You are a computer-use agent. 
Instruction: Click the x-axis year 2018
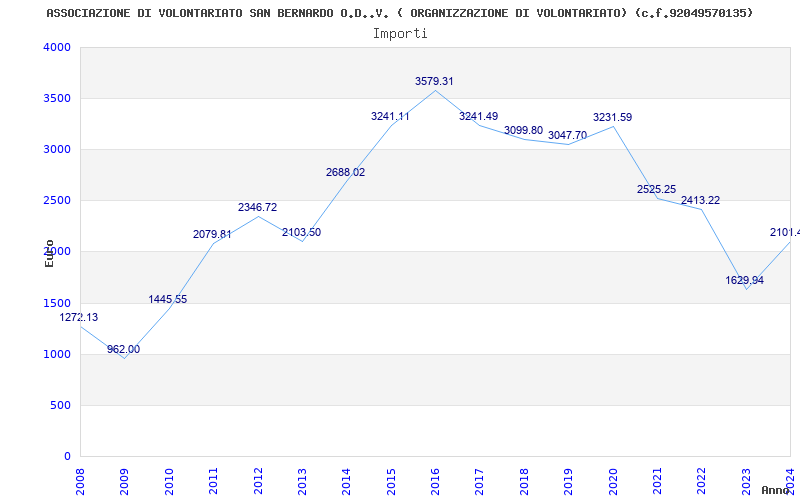524,482
